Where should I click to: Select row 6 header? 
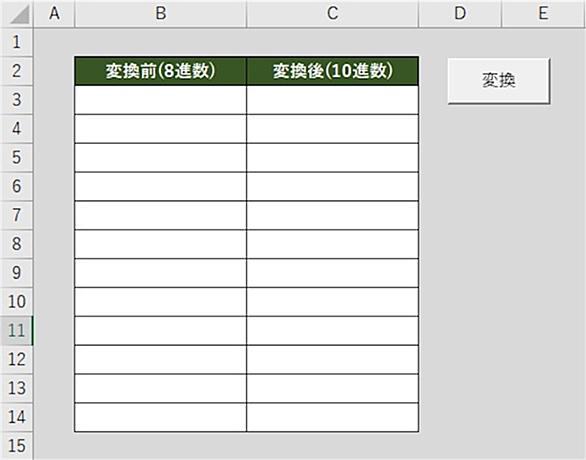click(x=16, y=186)
